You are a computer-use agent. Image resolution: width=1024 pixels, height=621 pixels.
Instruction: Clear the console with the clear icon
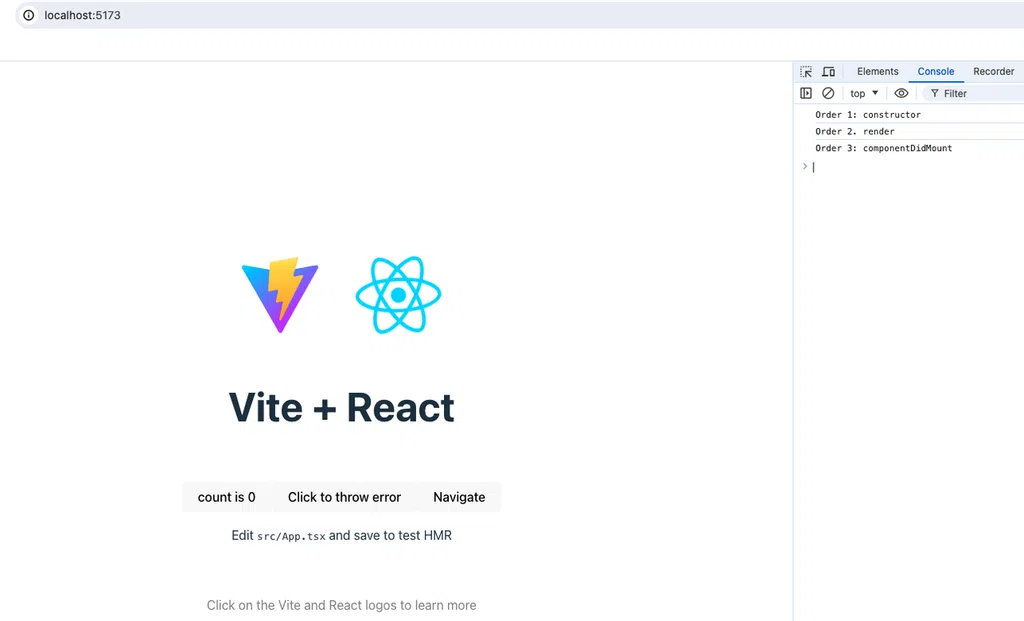(x=828, y=93)
